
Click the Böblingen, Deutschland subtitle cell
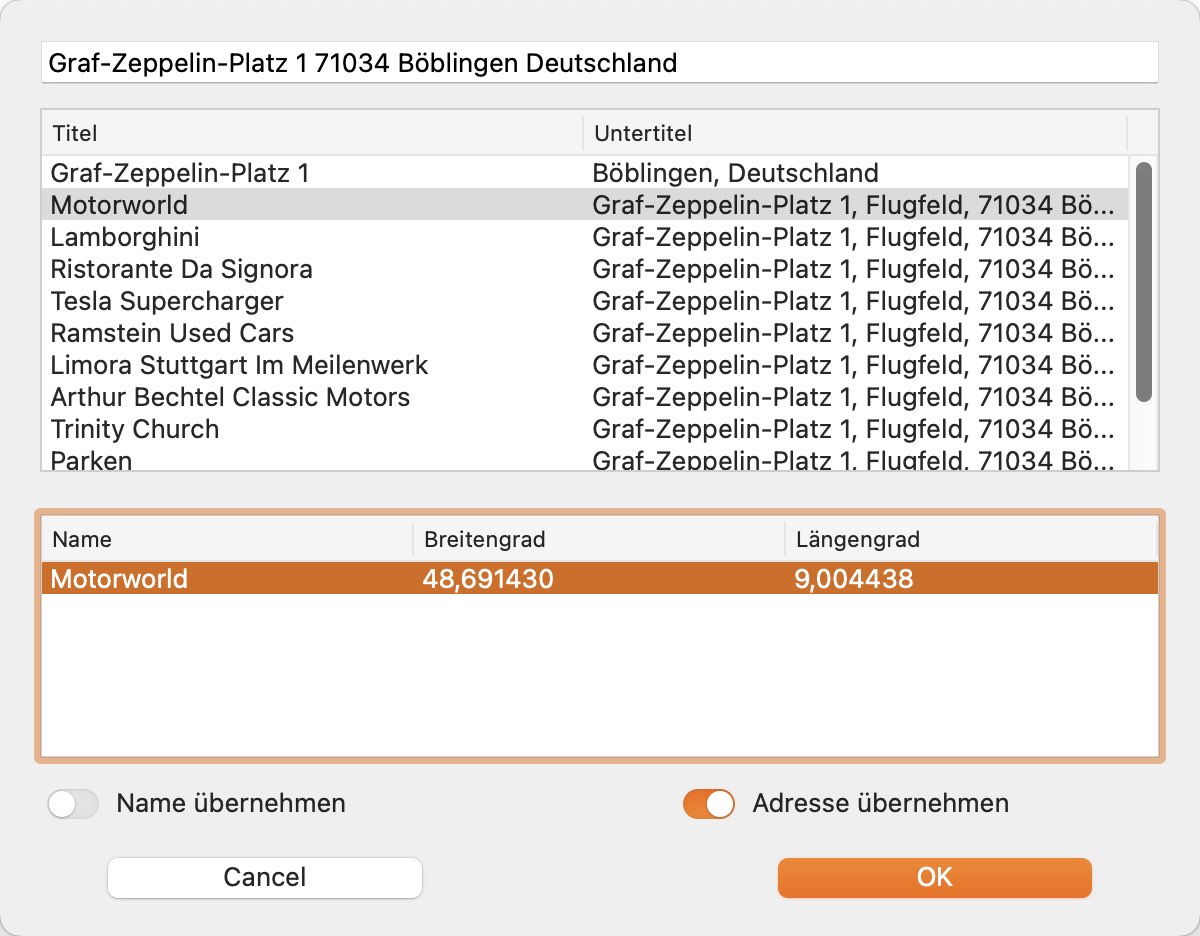tap(736, 173)
